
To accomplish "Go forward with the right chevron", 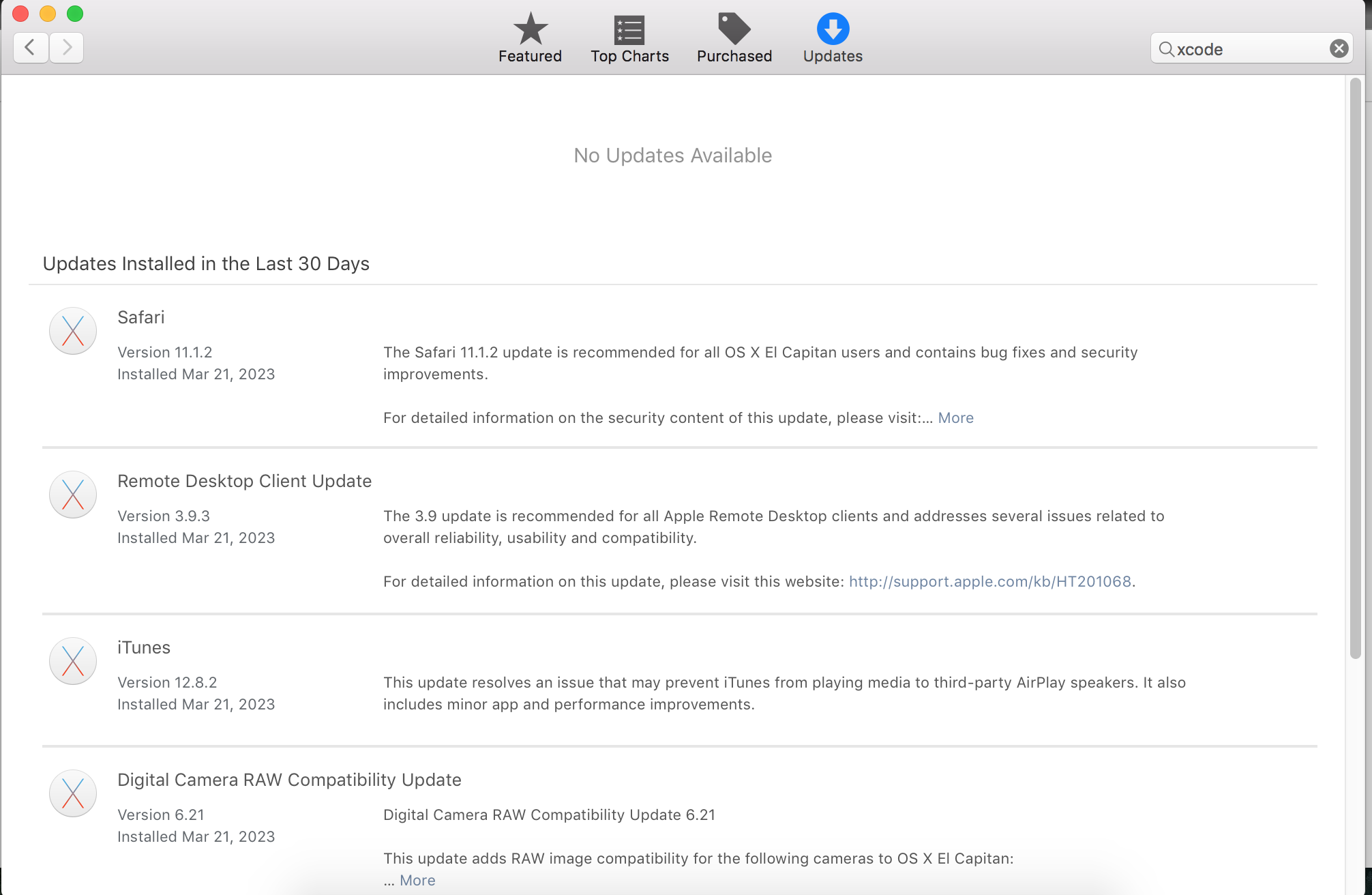I will [x=67, y=48].
